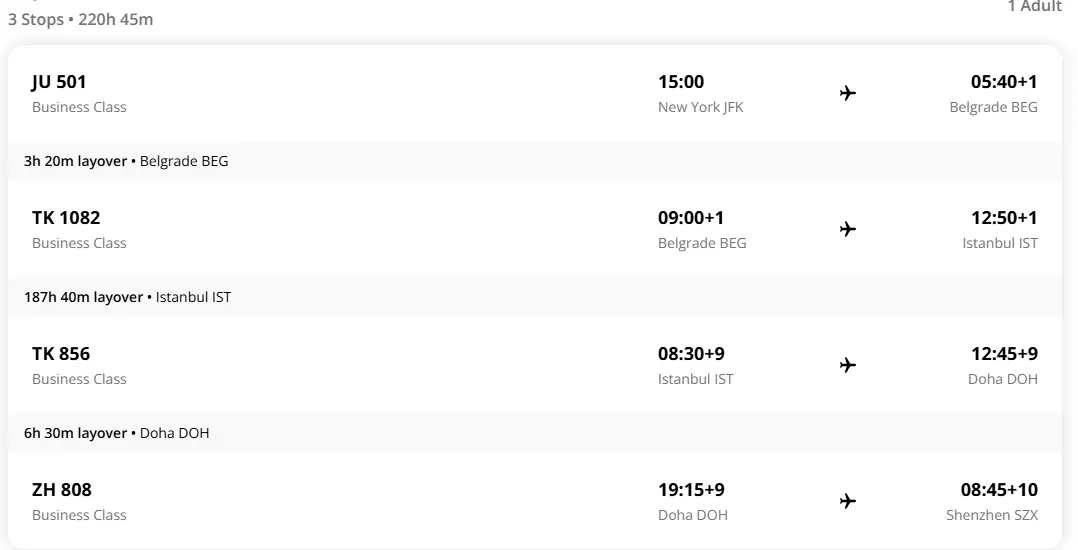This screenshot has width=1078, height=550.
Task: Click the 1 Adult passenger label
Action: coord(1034,7)
